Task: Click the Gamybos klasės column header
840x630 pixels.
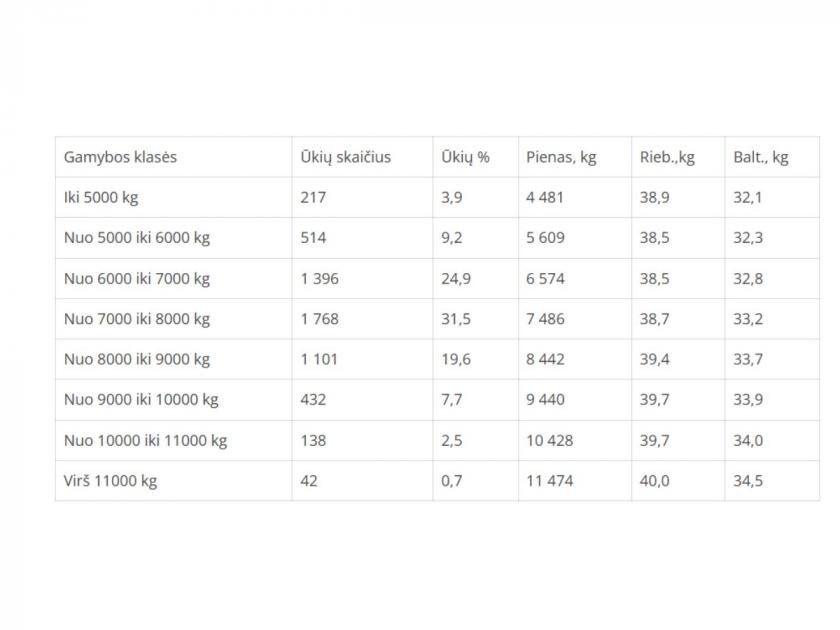Action: pyautogui.click(x=174, y=157)
